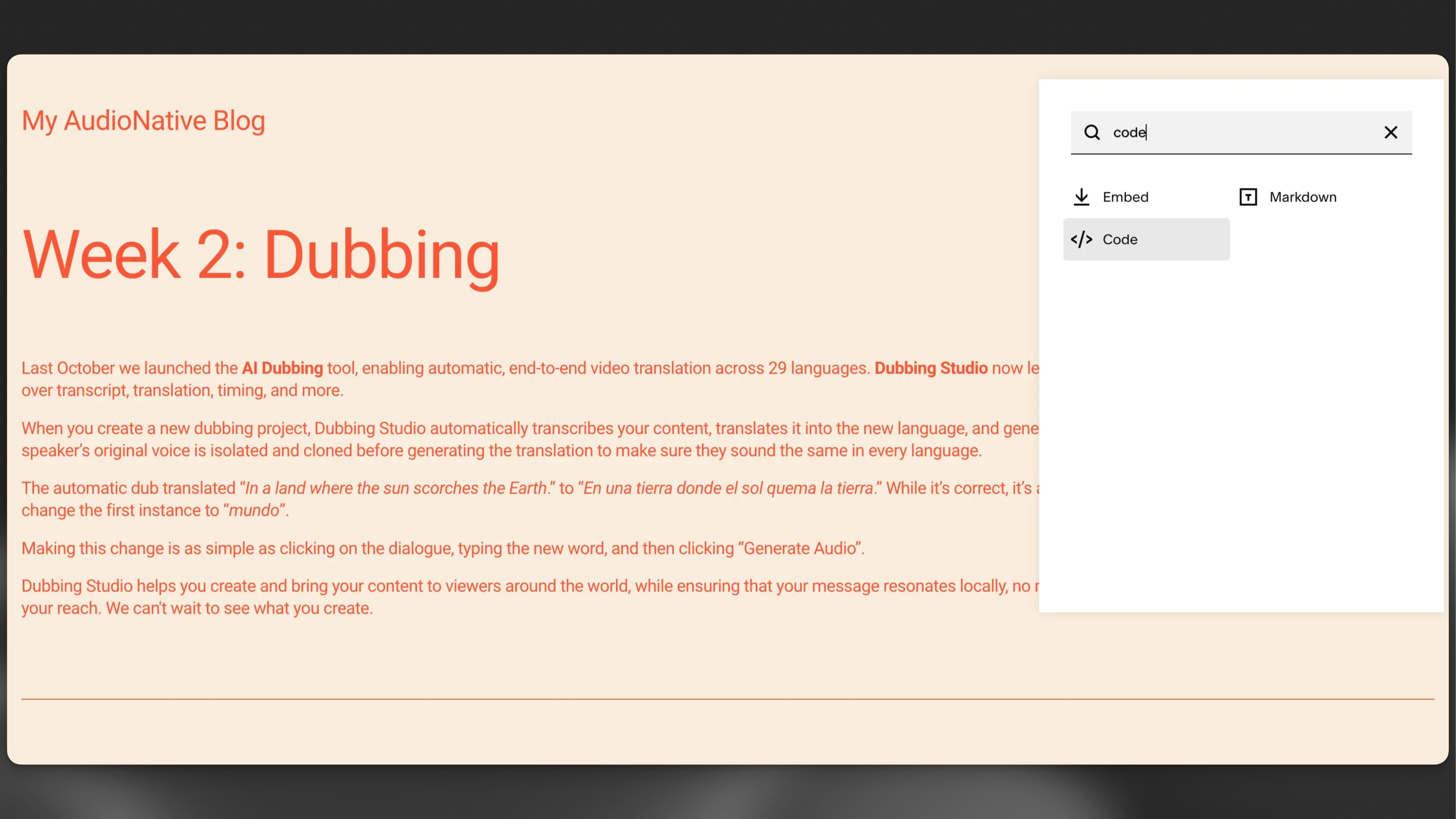Click the italic Spanish translation sentence
Screen dimensions: 1456x819
coord(729,488)
